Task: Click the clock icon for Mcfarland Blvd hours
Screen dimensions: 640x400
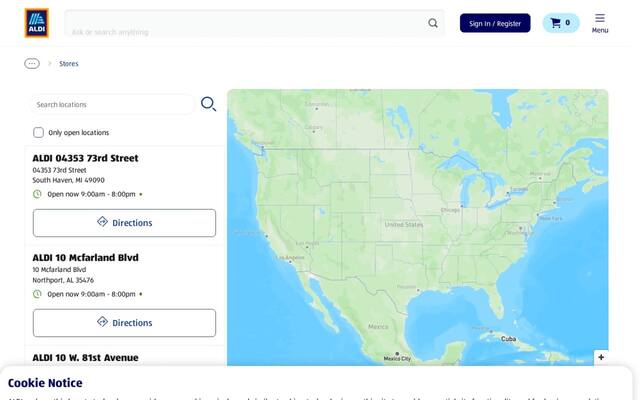Action: pos(37,294)
